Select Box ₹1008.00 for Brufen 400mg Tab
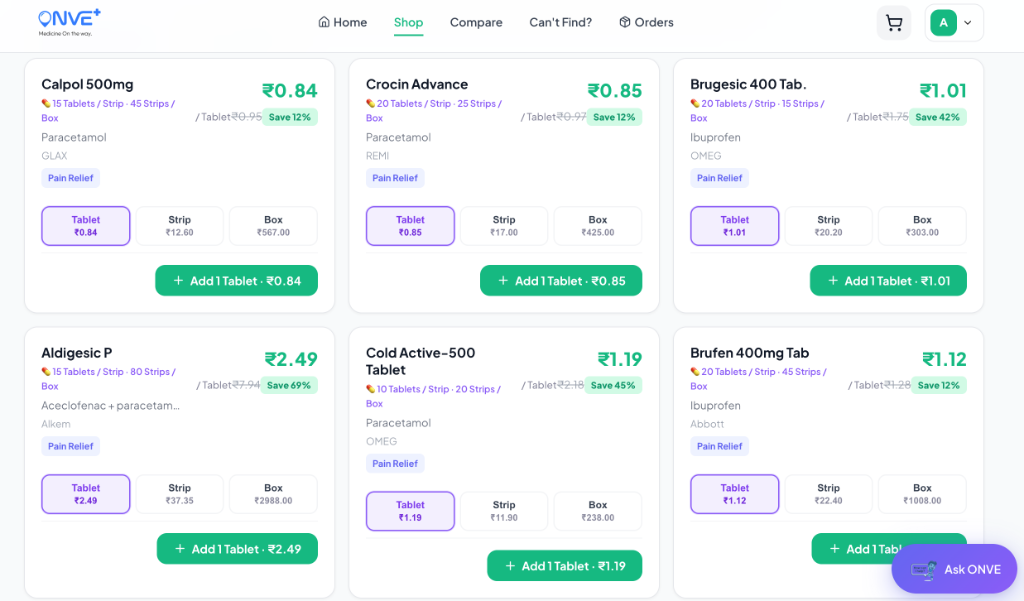 click(922, 494)
